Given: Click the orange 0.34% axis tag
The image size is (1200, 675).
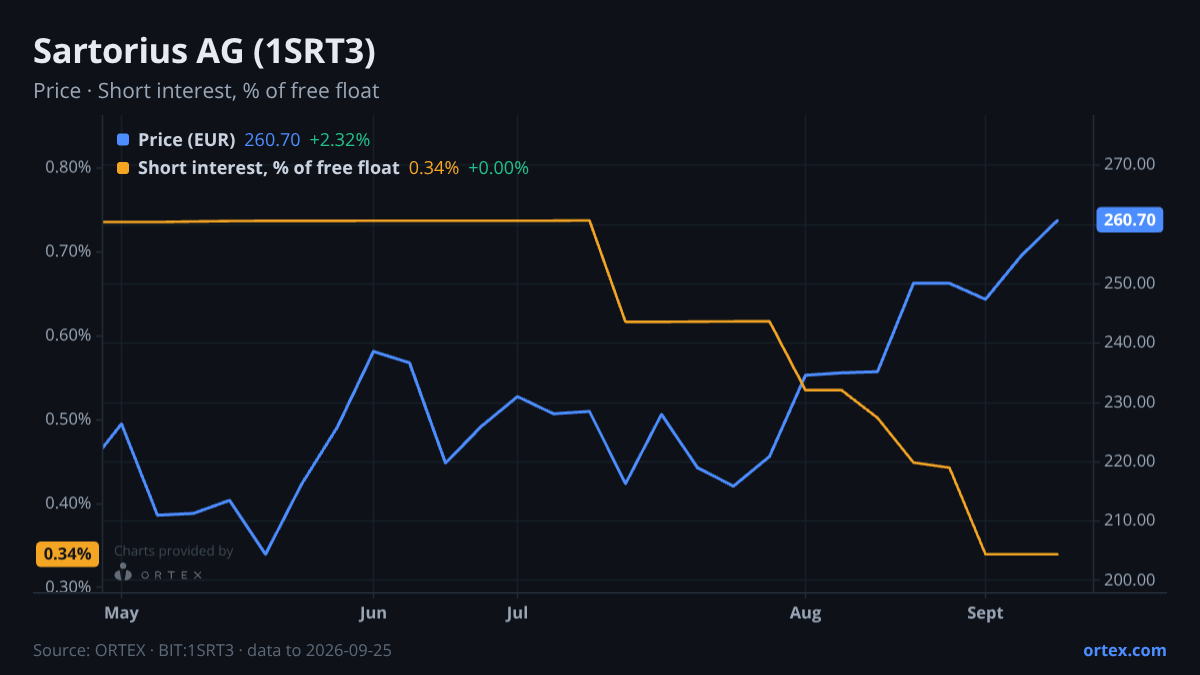Looking at the screenshot, I should tap(67, 554).
